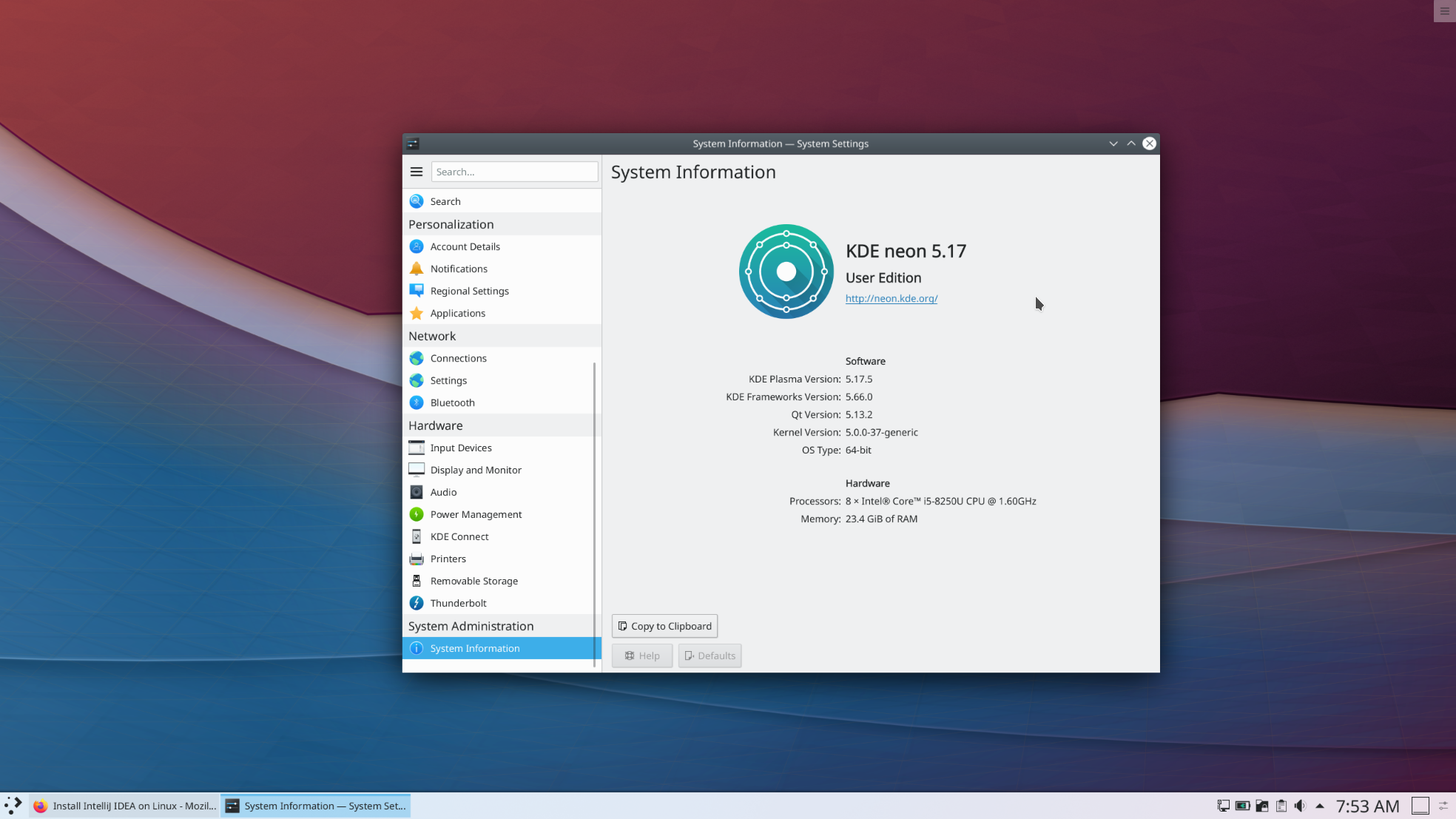The image size is (1456, 819).
Task: Click the KDE neon logo image
Action: tap(786, 272)
